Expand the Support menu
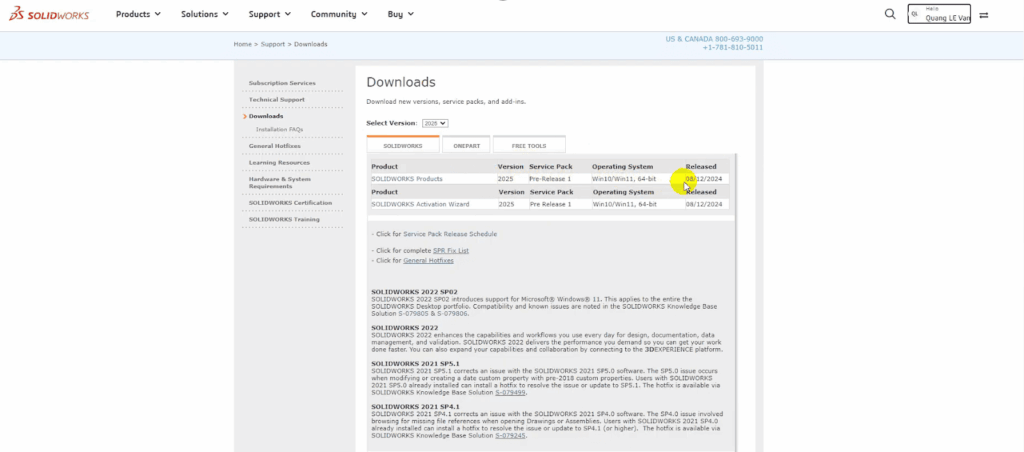This screenshot has height=452, width=1024. click(270, 14)
